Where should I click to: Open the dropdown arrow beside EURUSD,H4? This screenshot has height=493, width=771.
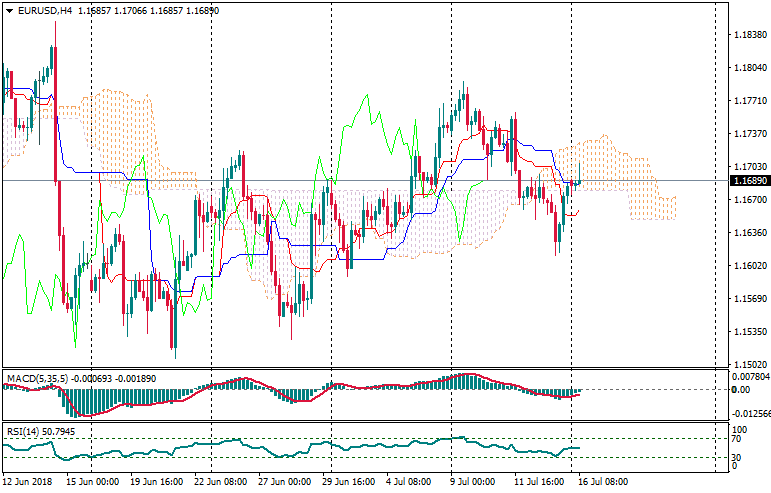pyautogui.click(x=9, y=10)
